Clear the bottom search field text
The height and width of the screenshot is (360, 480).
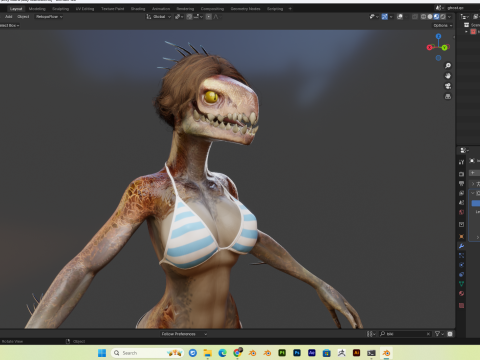(x=428, y=334)
